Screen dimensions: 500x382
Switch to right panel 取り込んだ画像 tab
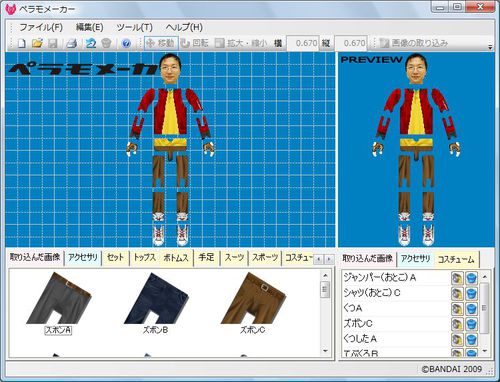click(x=367, y=259)
